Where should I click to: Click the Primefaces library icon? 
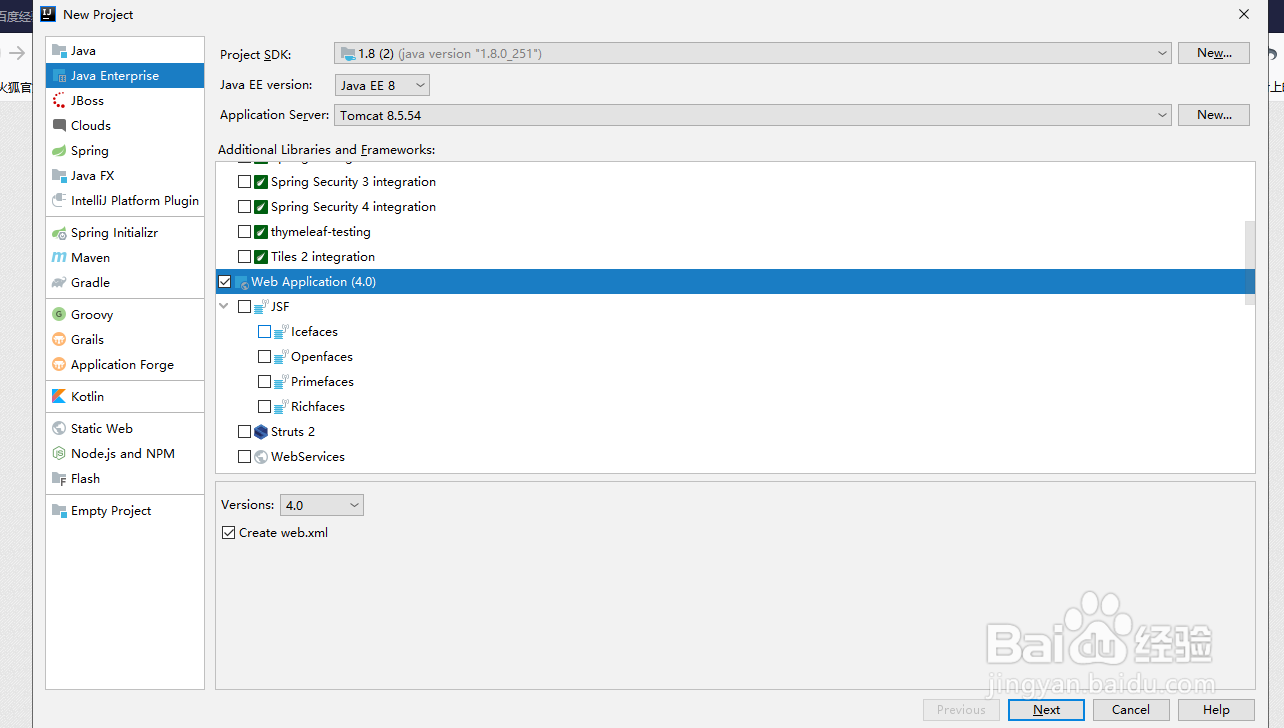(x=281, y=382)
